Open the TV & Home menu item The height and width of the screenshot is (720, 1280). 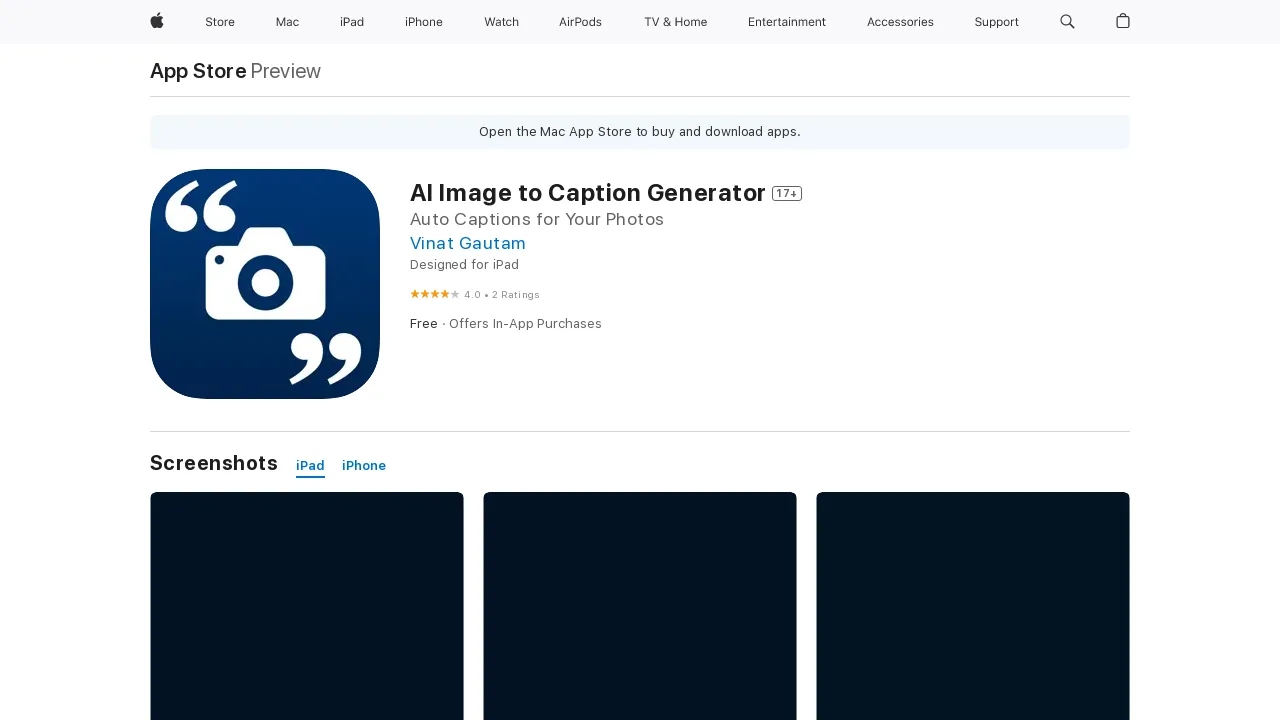click(x=675, y=22)
